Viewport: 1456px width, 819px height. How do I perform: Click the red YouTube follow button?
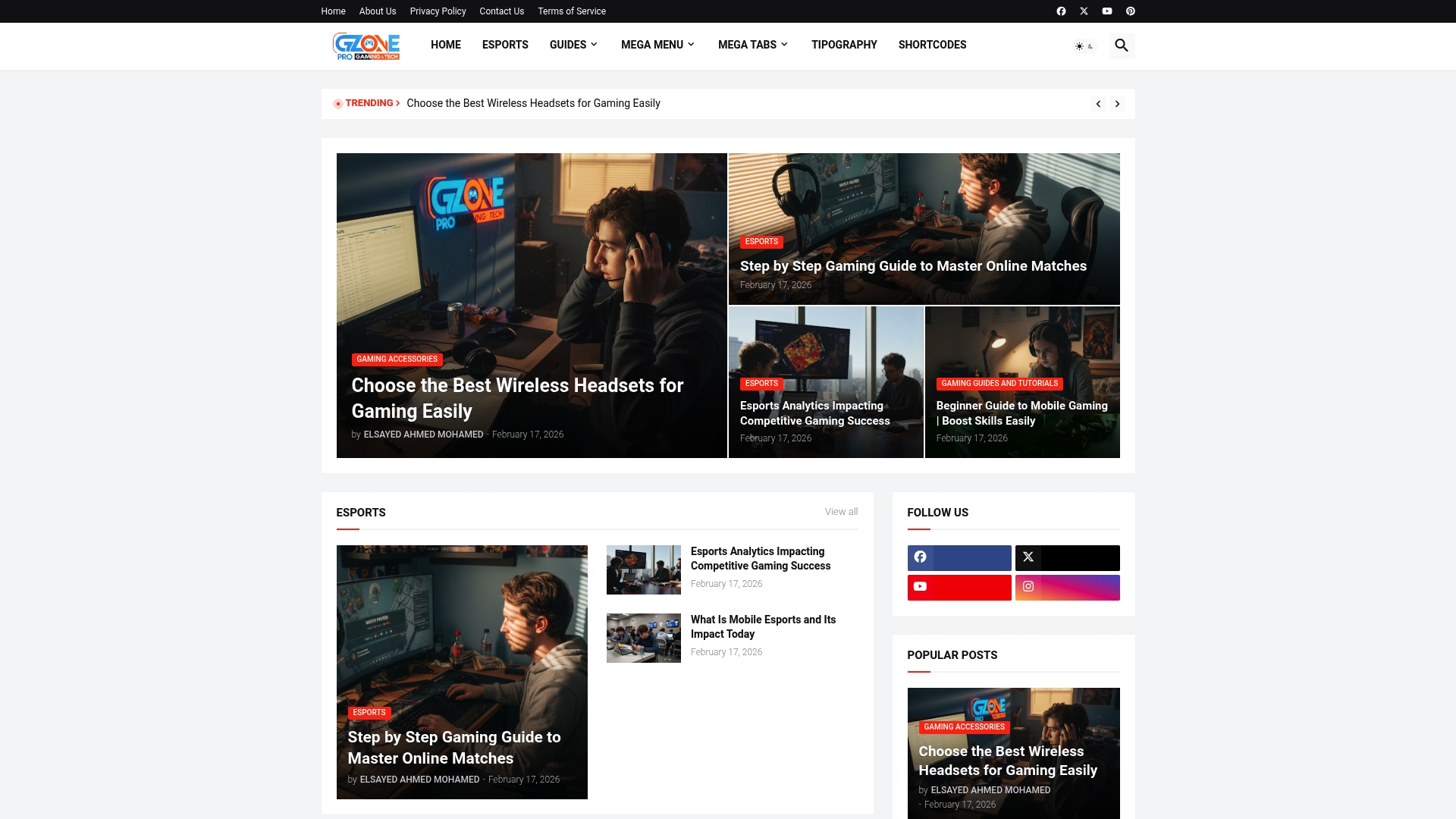(959, 587)
